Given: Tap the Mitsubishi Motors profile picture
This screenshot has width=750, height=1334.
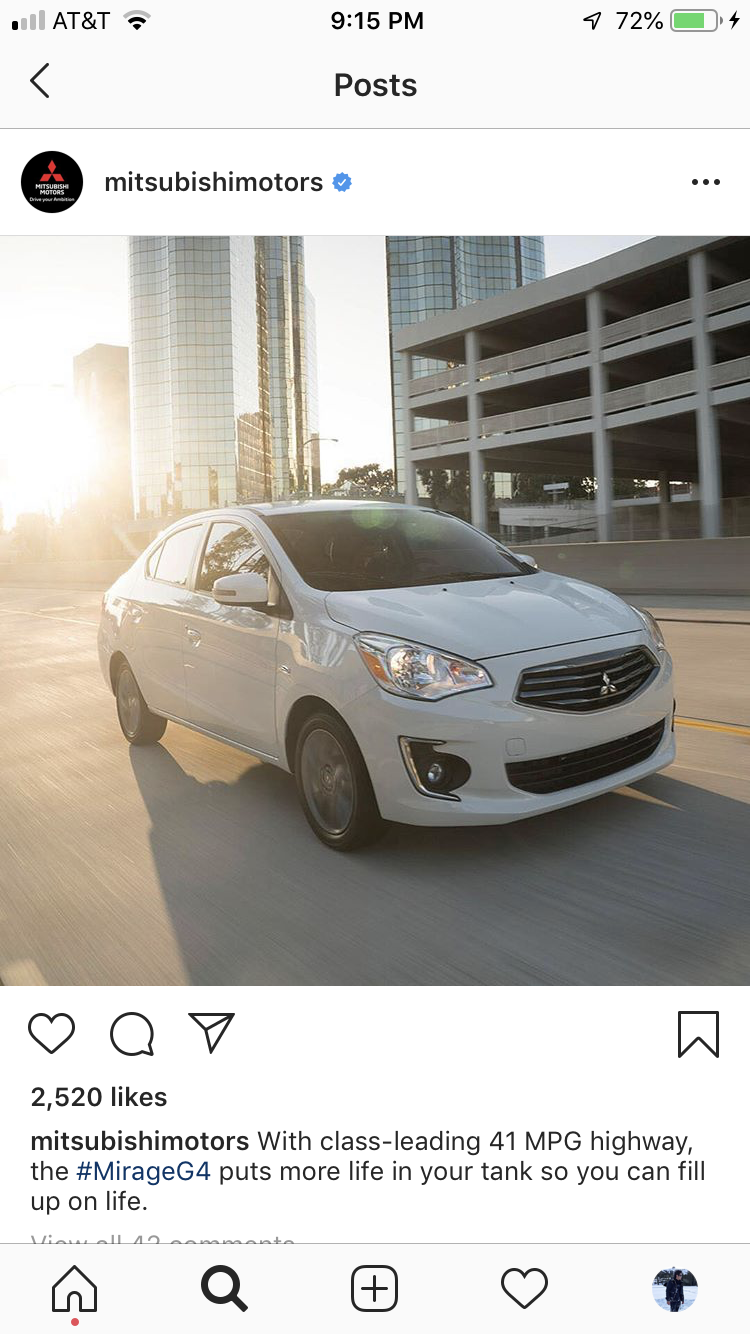Looking at the screenshot, I should coord(52,182).
